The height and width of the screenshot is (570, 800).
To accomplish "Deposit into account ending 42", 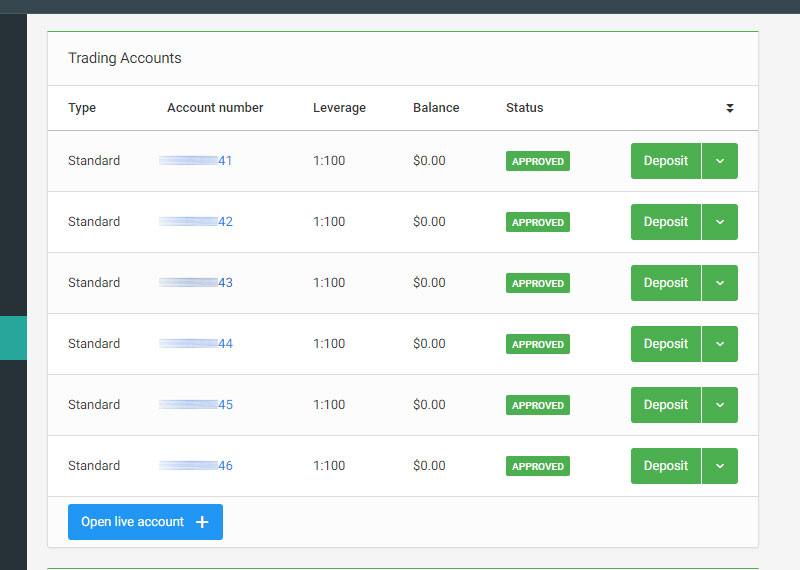I will [665, 222].
